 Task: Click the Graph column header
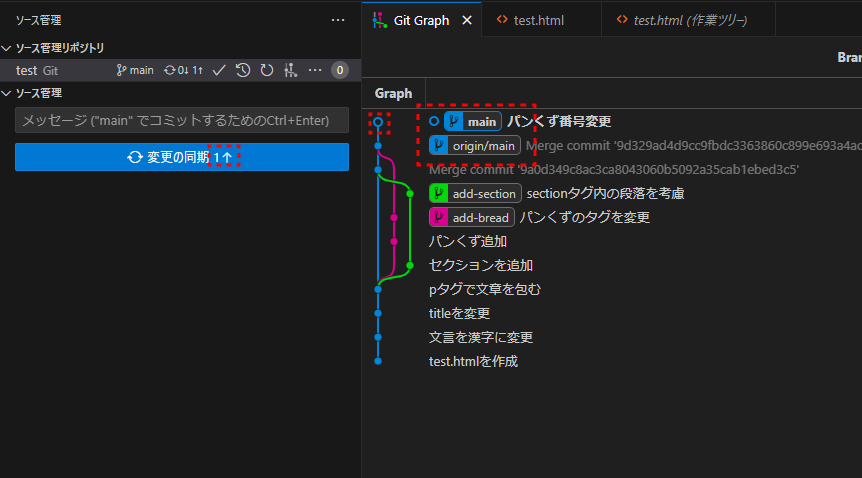tap(393, 94)
